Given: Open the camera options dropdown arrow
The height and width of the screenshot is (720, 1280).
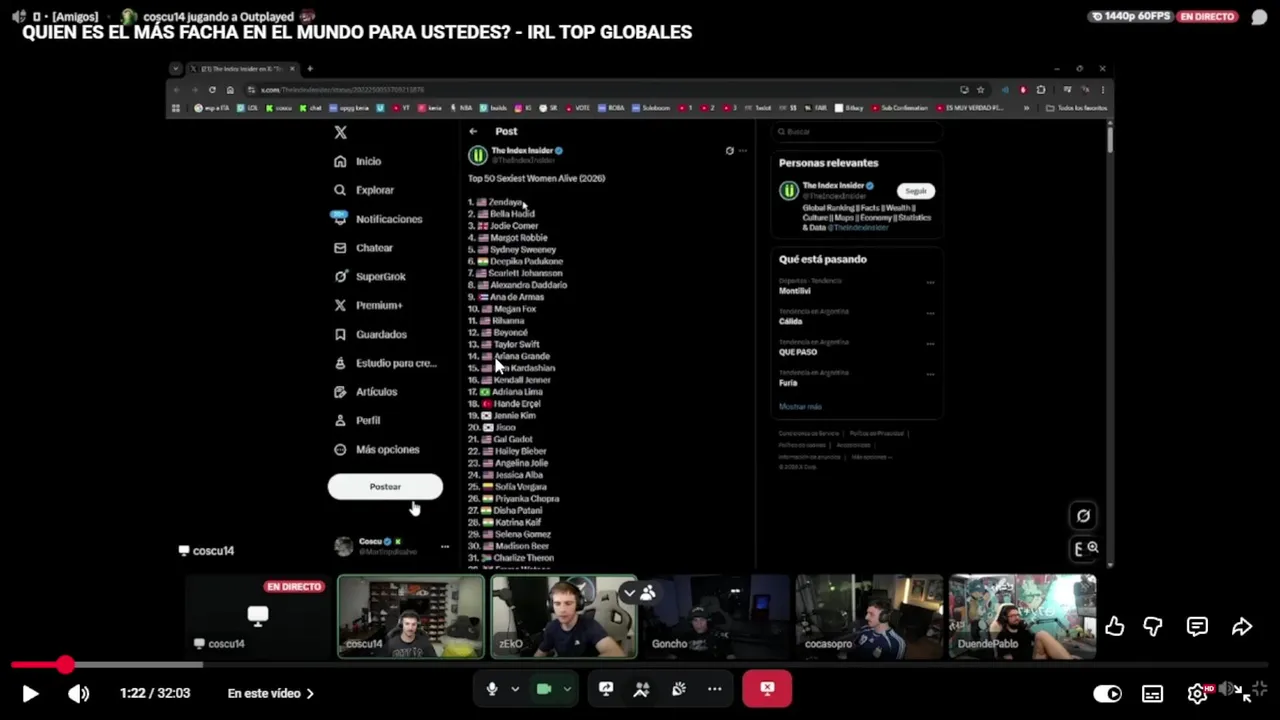Looking at the screenshot, I should (x=567, y=689).
